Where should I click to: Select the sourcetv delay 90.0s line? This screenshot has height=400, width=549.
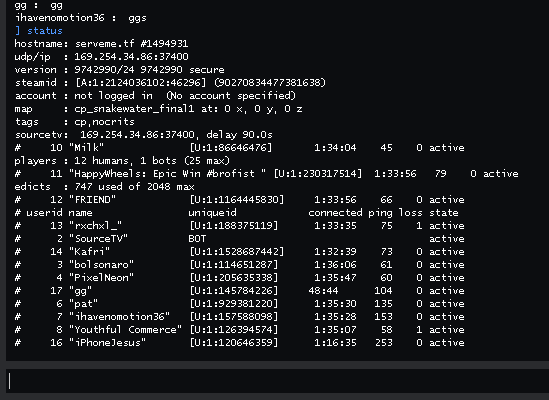tap(144, 135)
